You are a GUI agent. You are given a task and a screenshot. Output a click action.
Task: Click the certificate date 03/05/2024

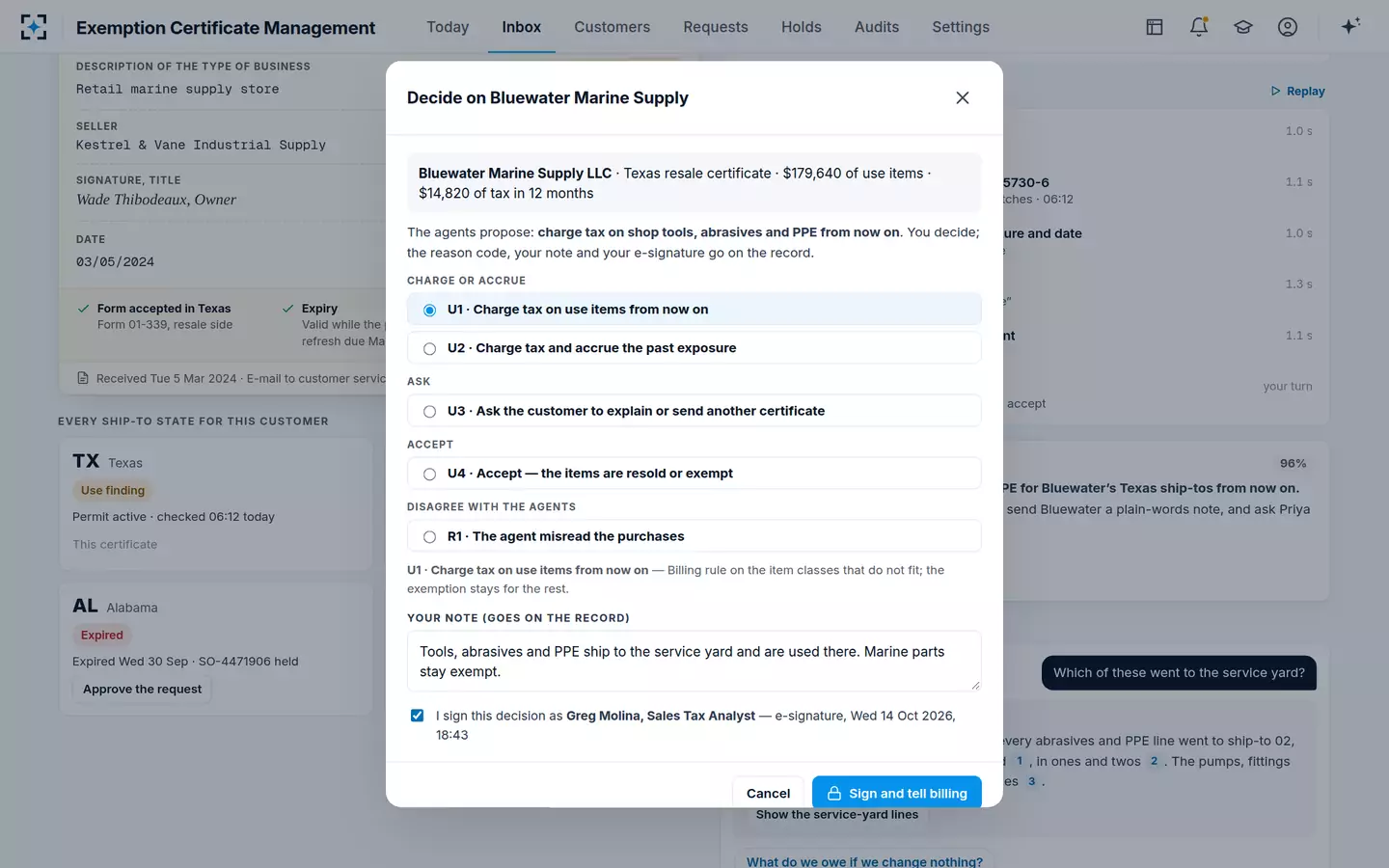[115, 262]
